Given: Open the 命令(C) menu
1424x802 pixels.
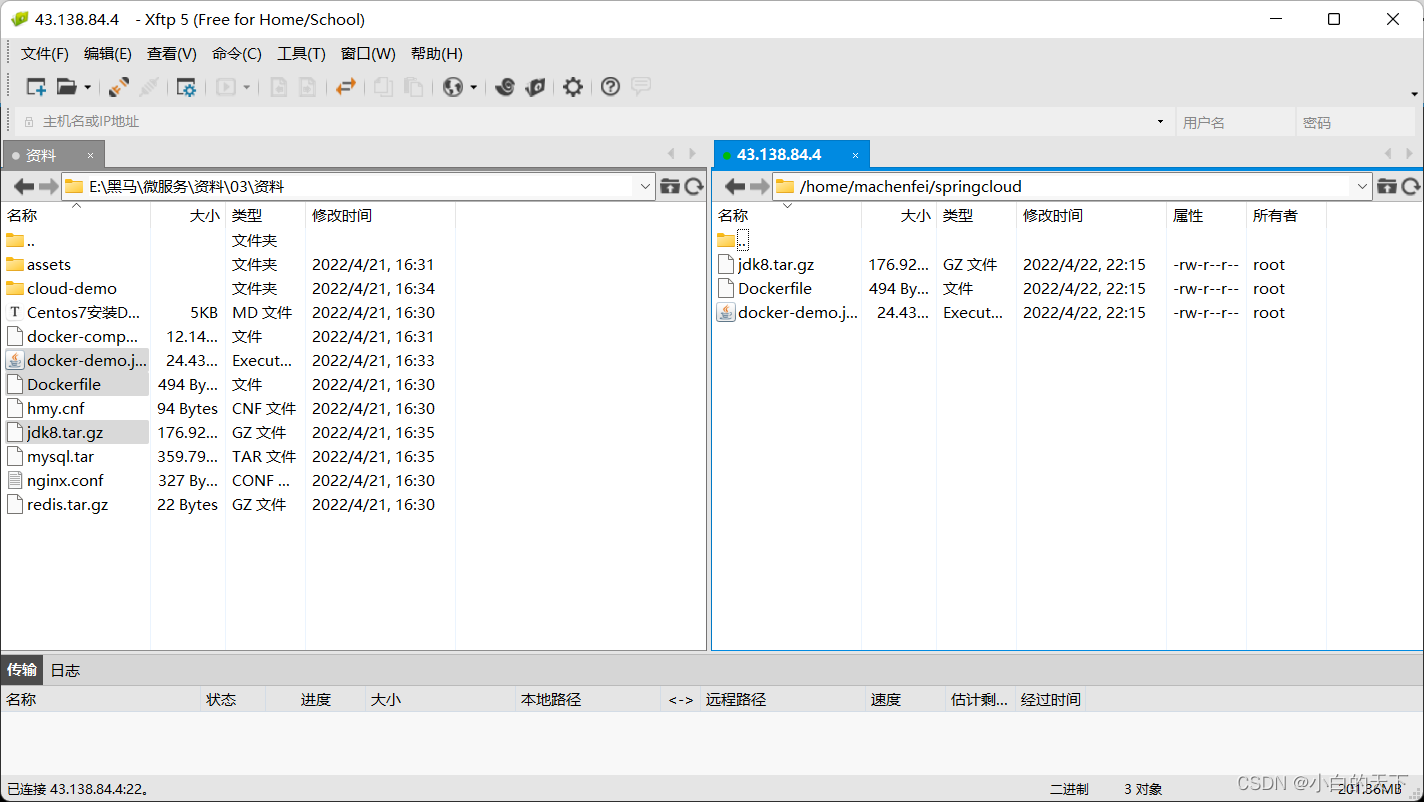Looking at the screenshot, I should [x=237, y=54].
